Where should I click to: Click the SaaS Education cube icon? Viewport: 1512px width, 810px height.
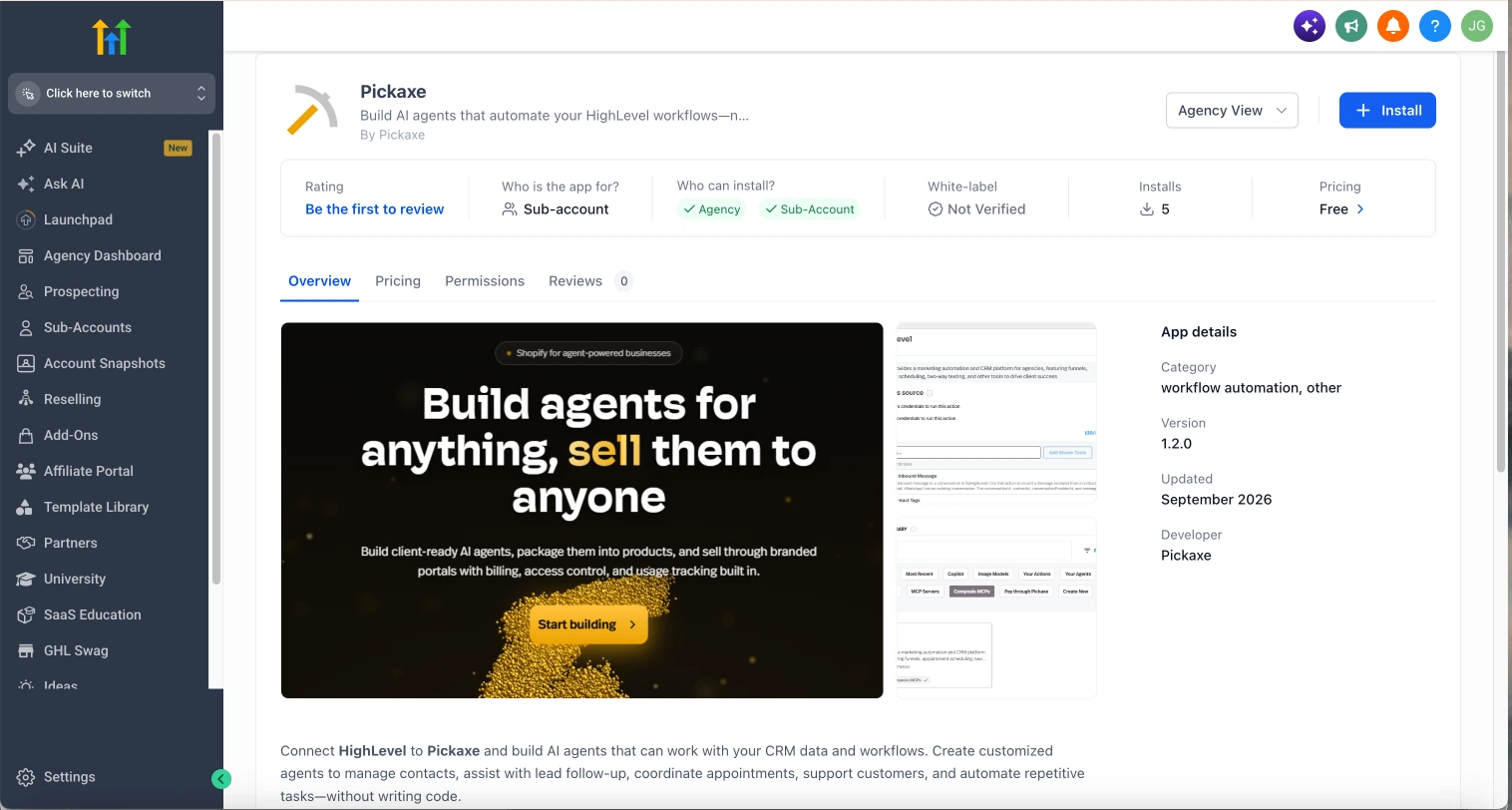(x=26, y=614)
